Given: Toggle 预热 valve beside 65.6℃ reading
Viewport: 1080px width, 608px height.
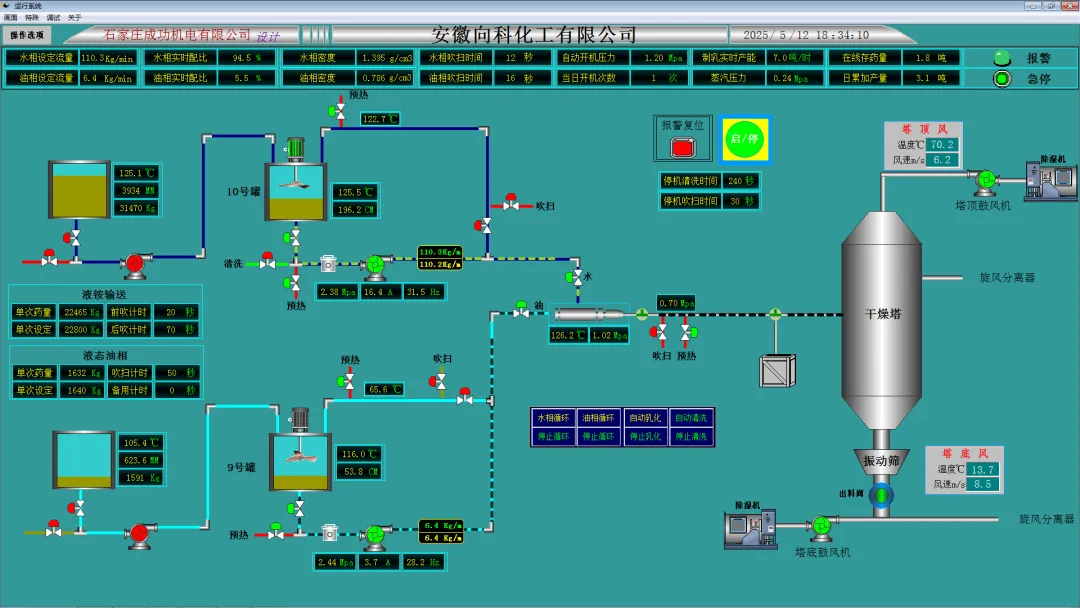Looking at the screenshot, I should point(347,381).
